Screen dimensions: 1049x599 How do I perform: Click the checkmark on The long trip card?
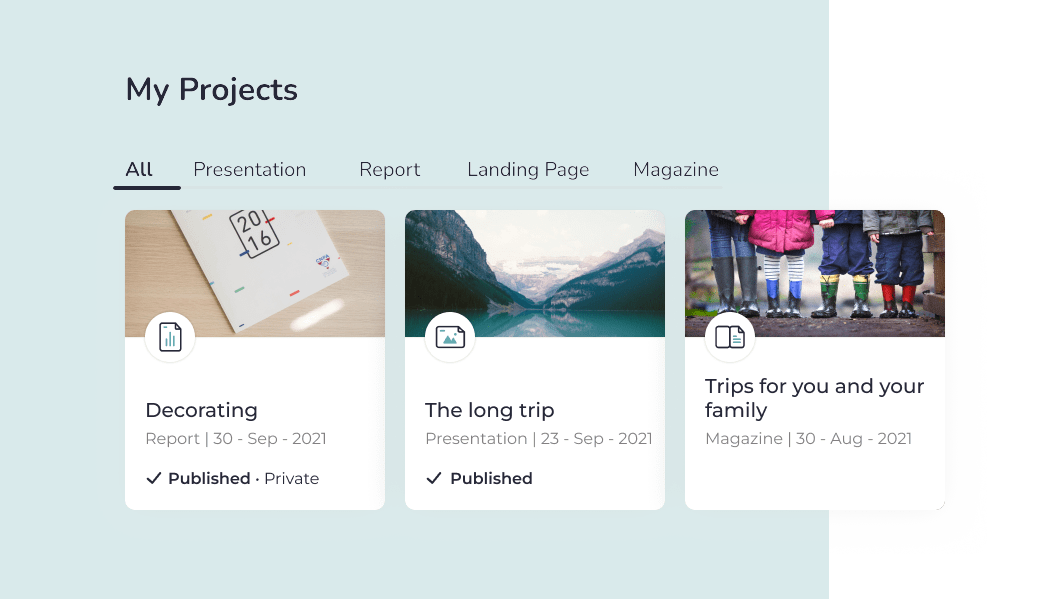pos(434,478)
